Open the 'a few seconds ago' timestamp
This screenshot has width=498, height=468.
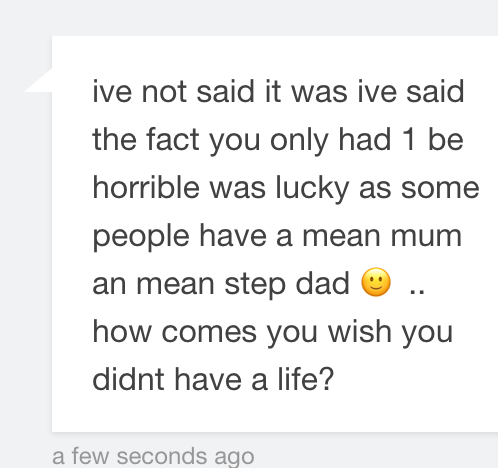[x=153, y=457]
